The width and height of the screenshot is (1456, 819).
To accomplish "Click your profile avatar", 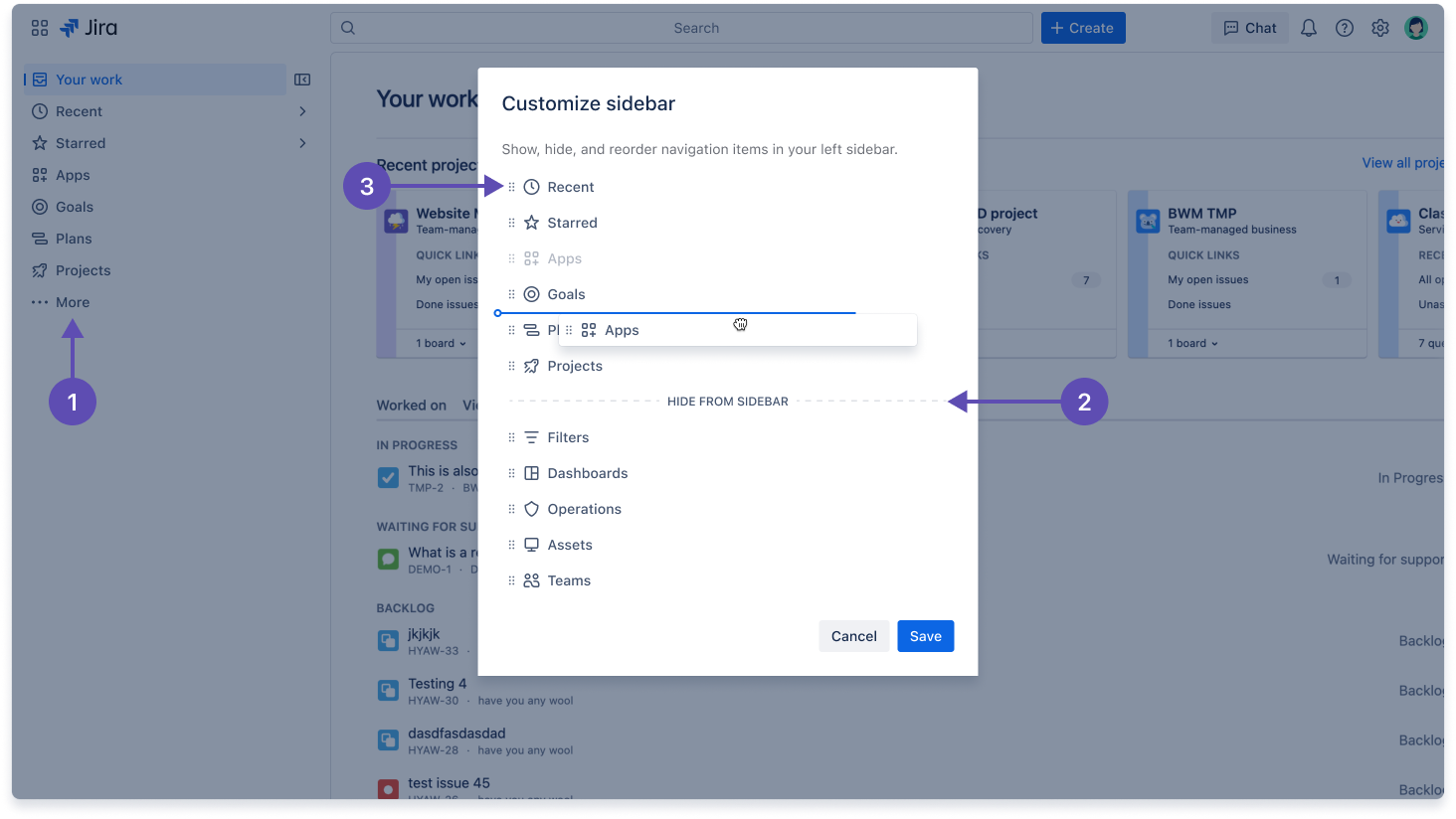I will pyautogui.click(x=1415, y=28).
